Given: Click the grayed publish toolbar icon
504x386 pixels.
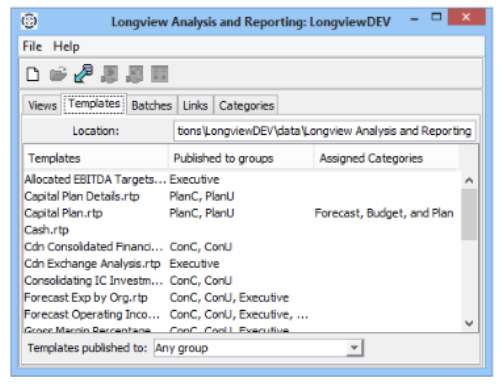Looking at the screenshot, I should tap(110, 74).
